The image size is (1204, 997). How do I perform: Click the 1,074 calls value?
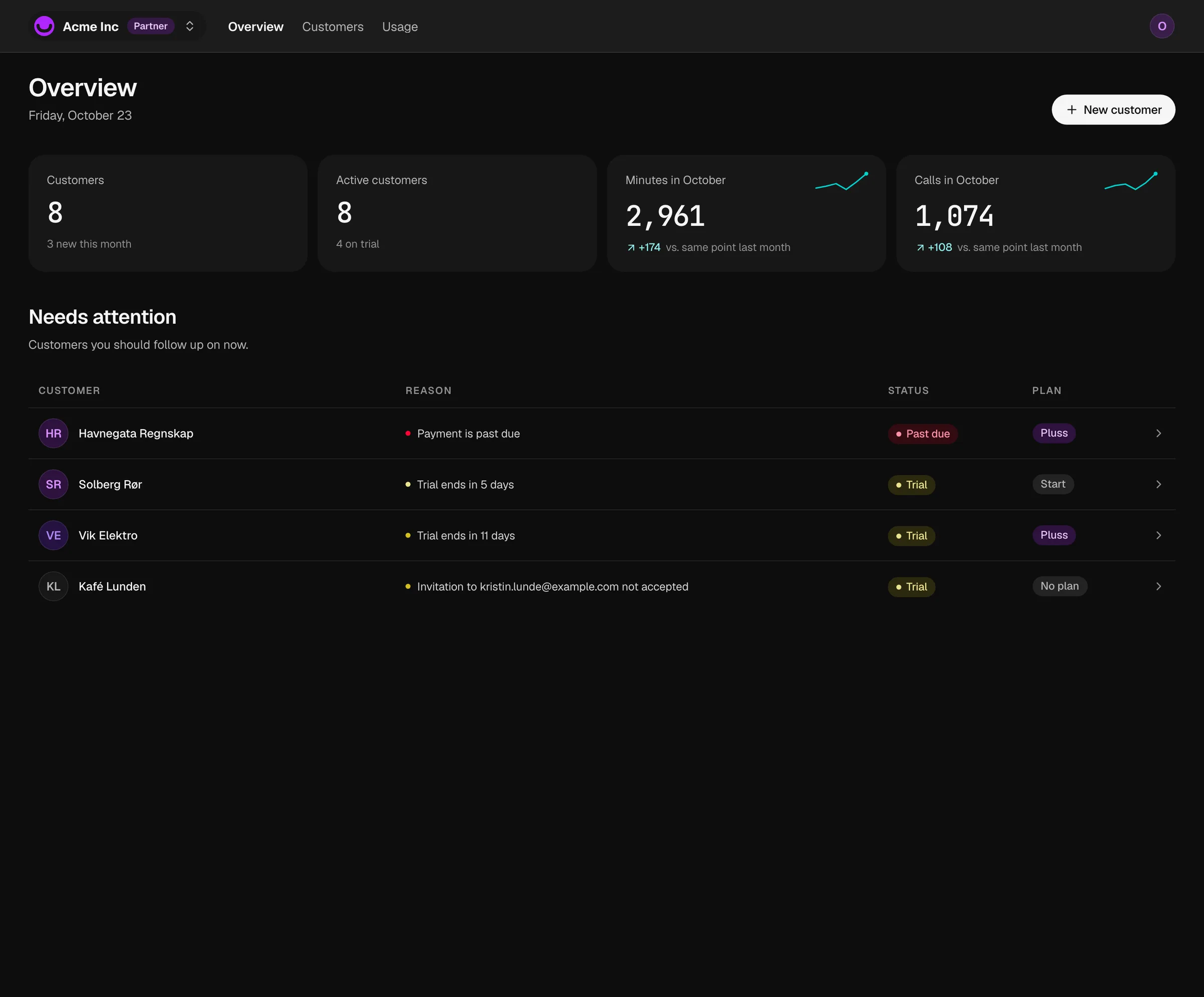pos(954,217)
